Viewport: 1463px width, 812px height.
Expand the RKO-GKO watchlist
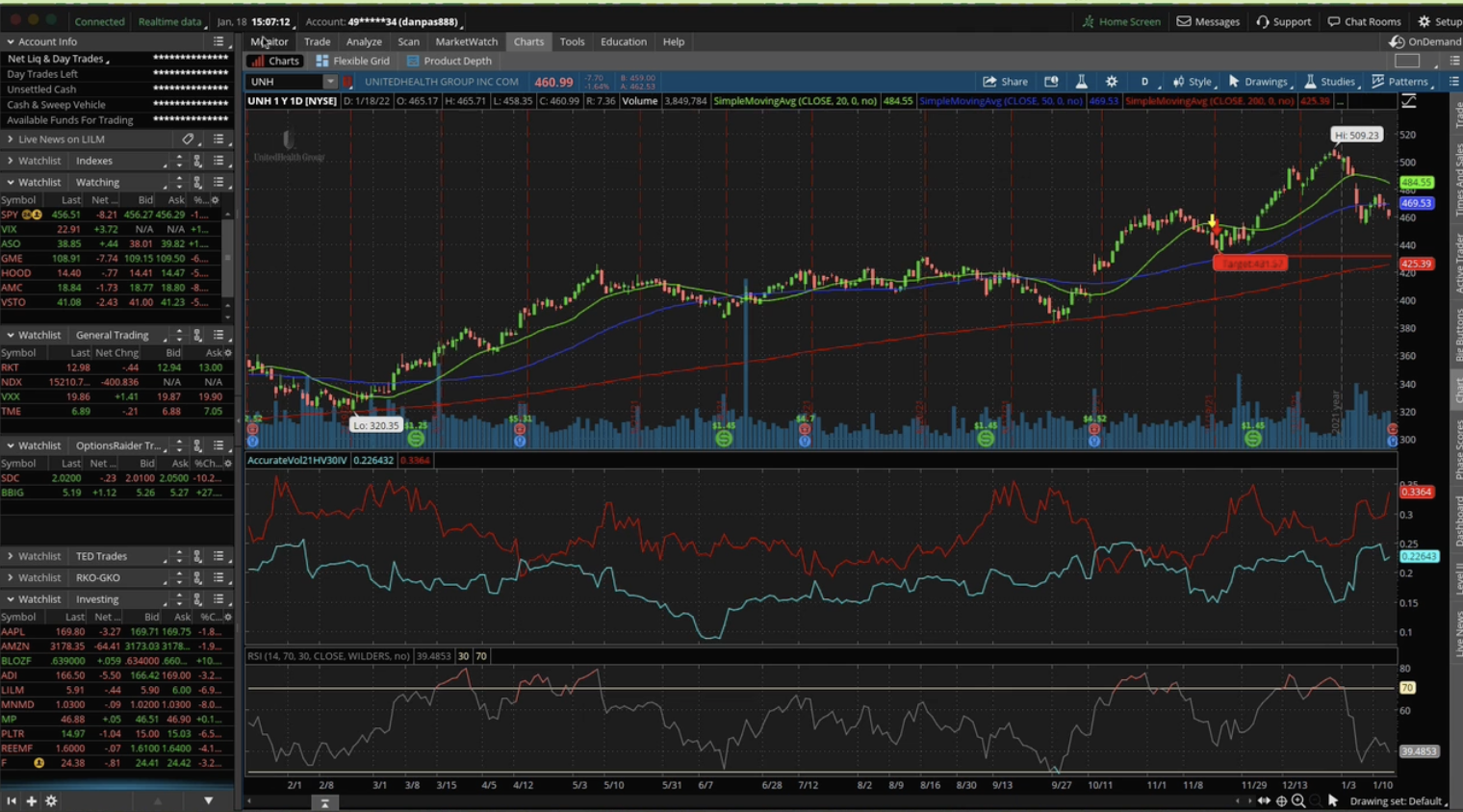click(11, 577)
